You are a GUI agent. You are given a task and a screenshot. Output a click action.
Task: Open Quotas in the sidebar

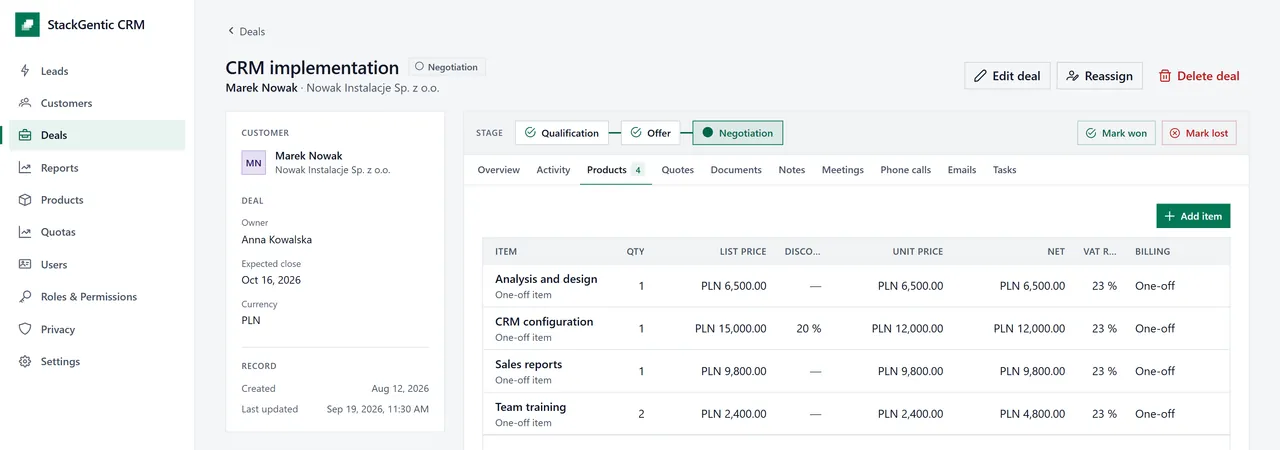pos(97,232)
